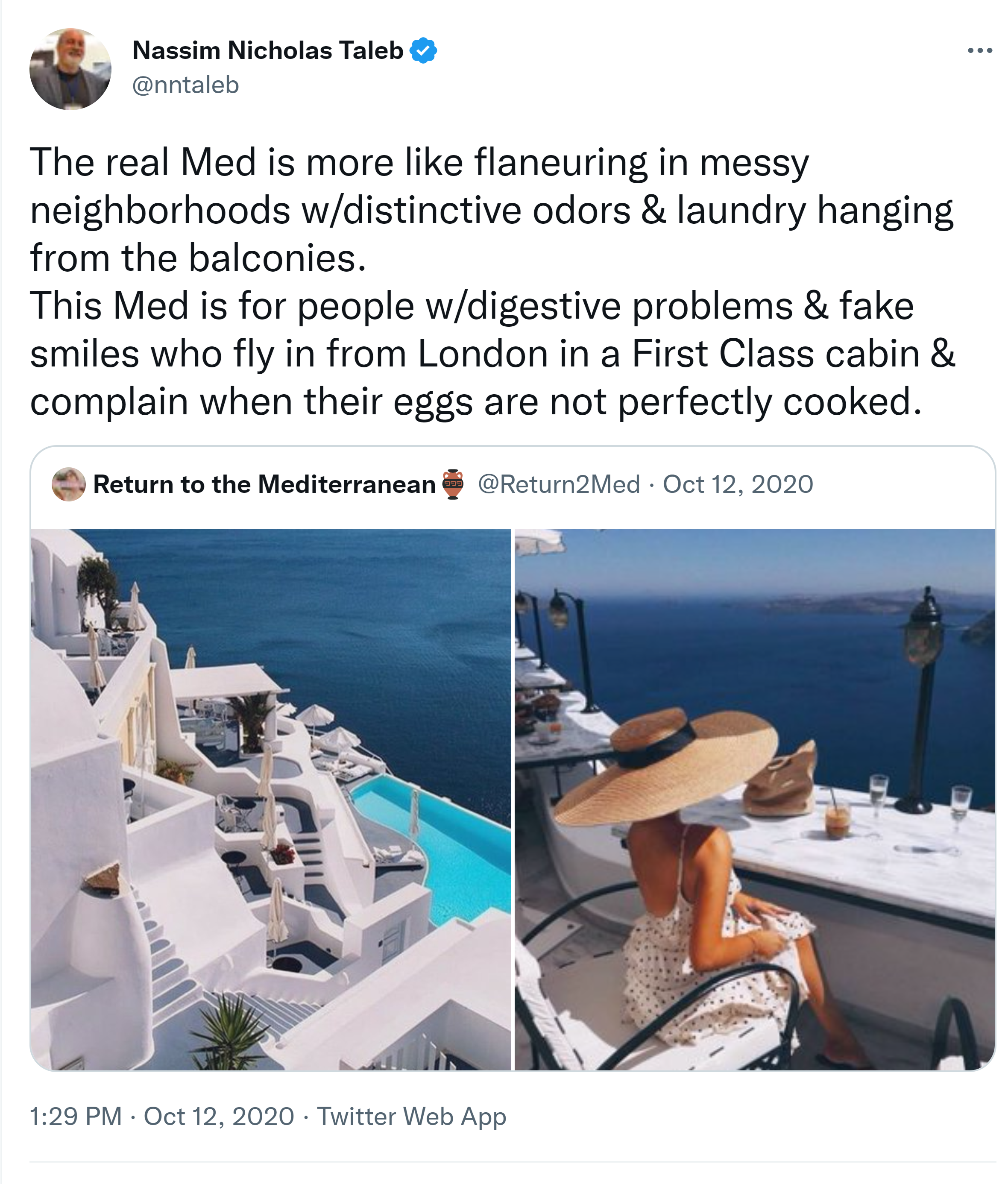Open the three-dot more options menu
This screenshot has height=1184, width=1008.
979,51
